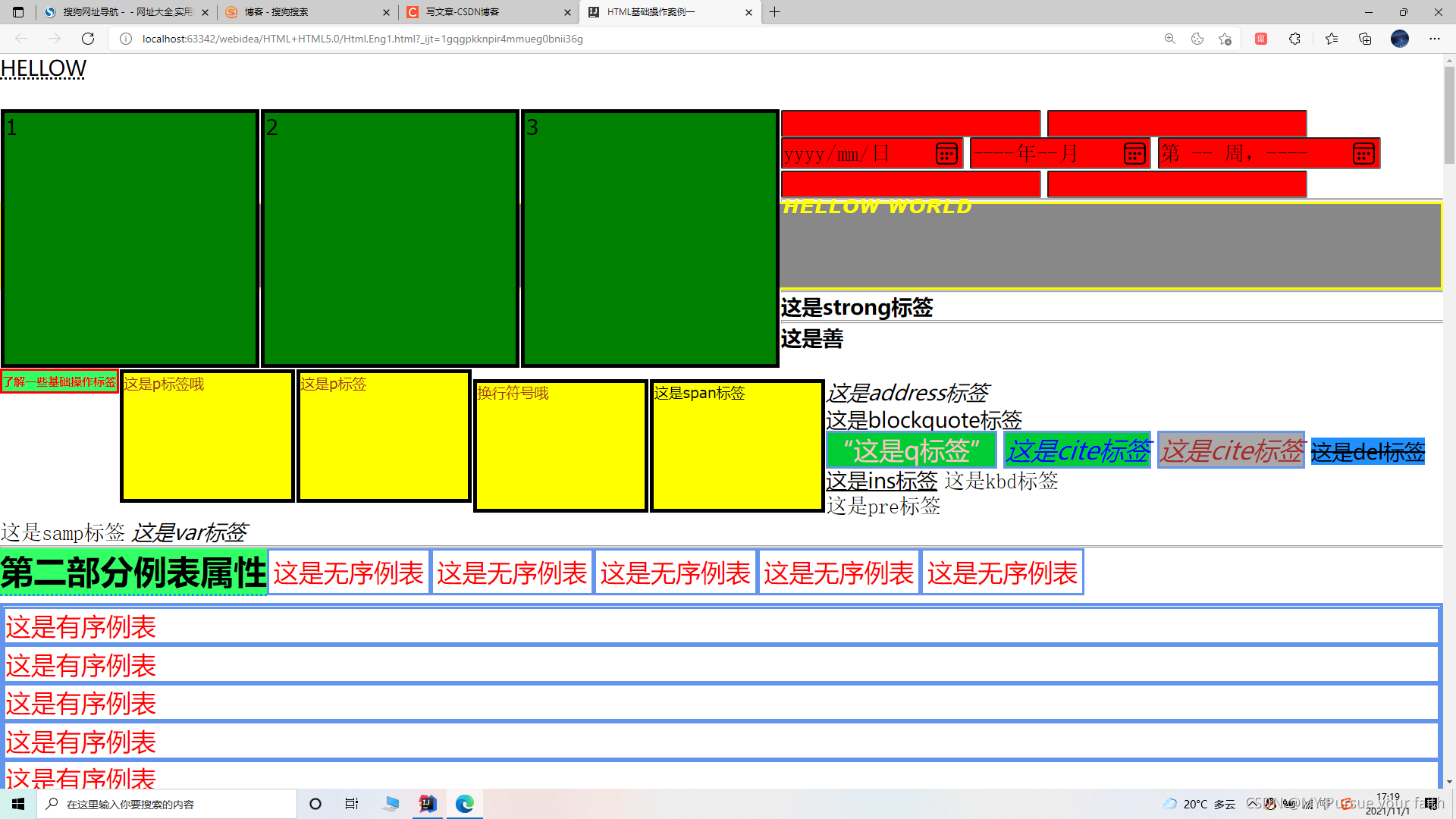Click the first red input field
The height and width of the screenshot is (819, 1456).
pos(910,123)
